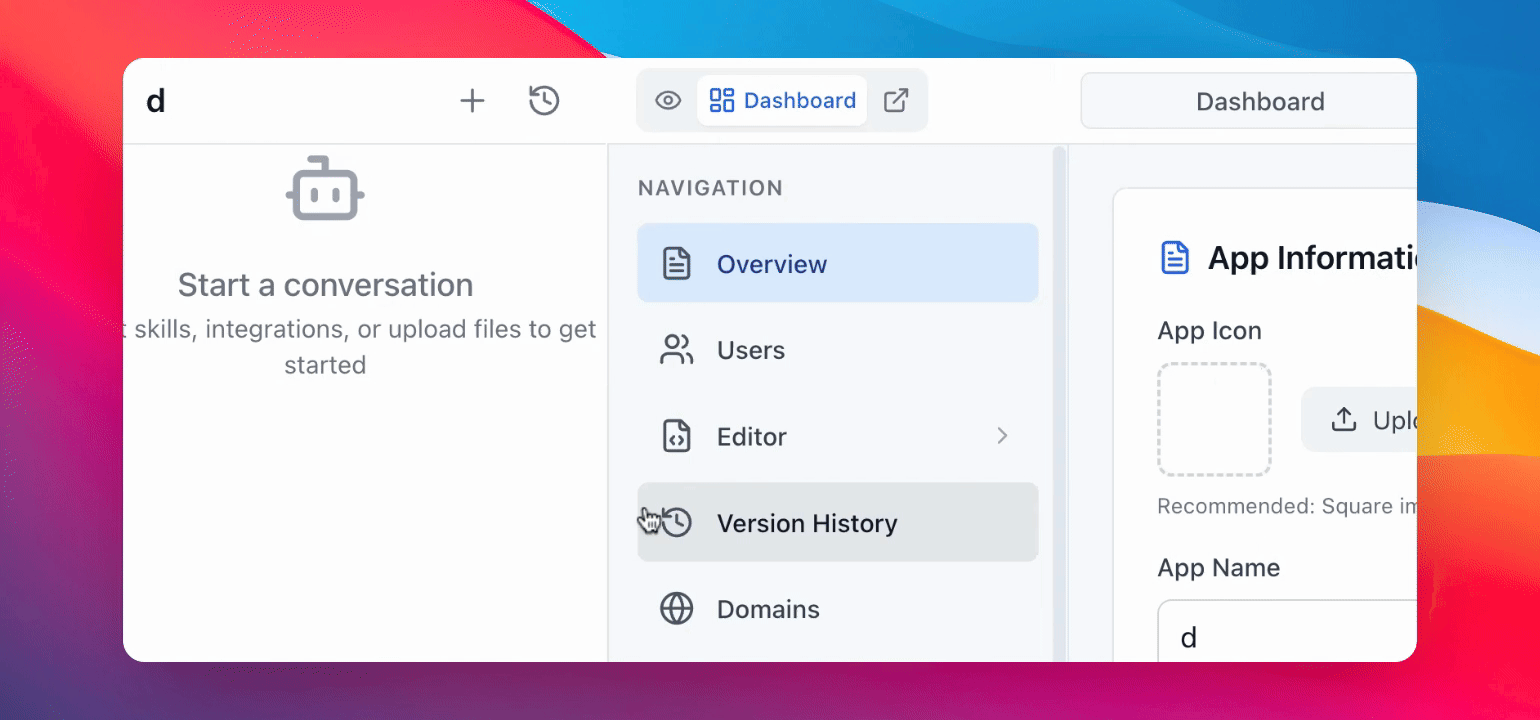Click the Users people icon
Viewport: 1540px width, 720px height.
(x=677, y=350)
